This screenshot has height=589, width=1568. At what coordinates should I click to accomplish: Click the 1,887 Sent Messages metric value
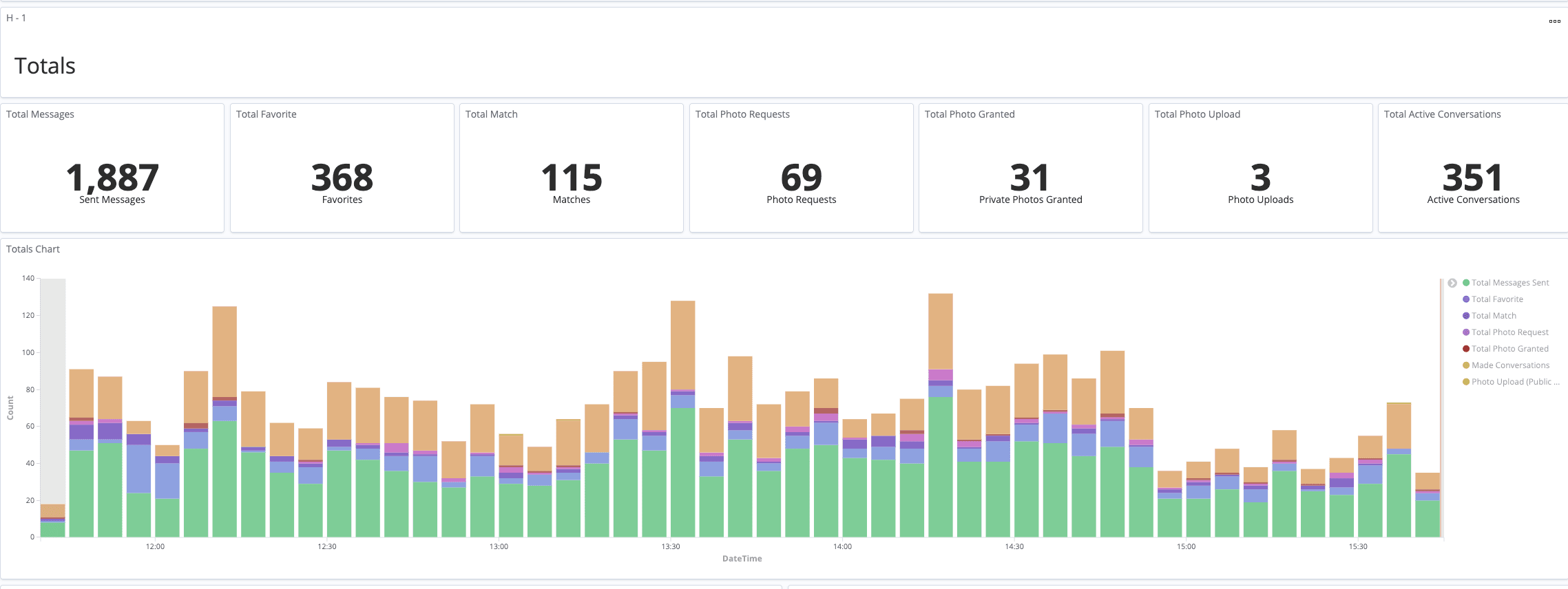tap(112, 178)
